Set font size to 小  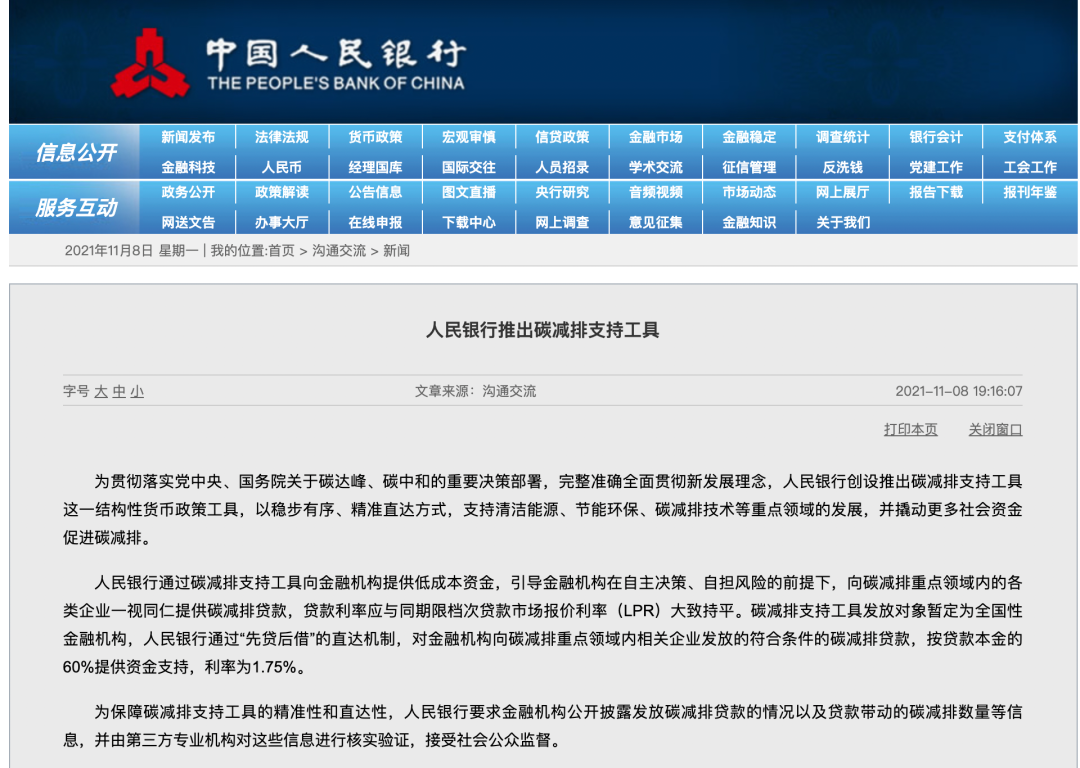[137, 391]
